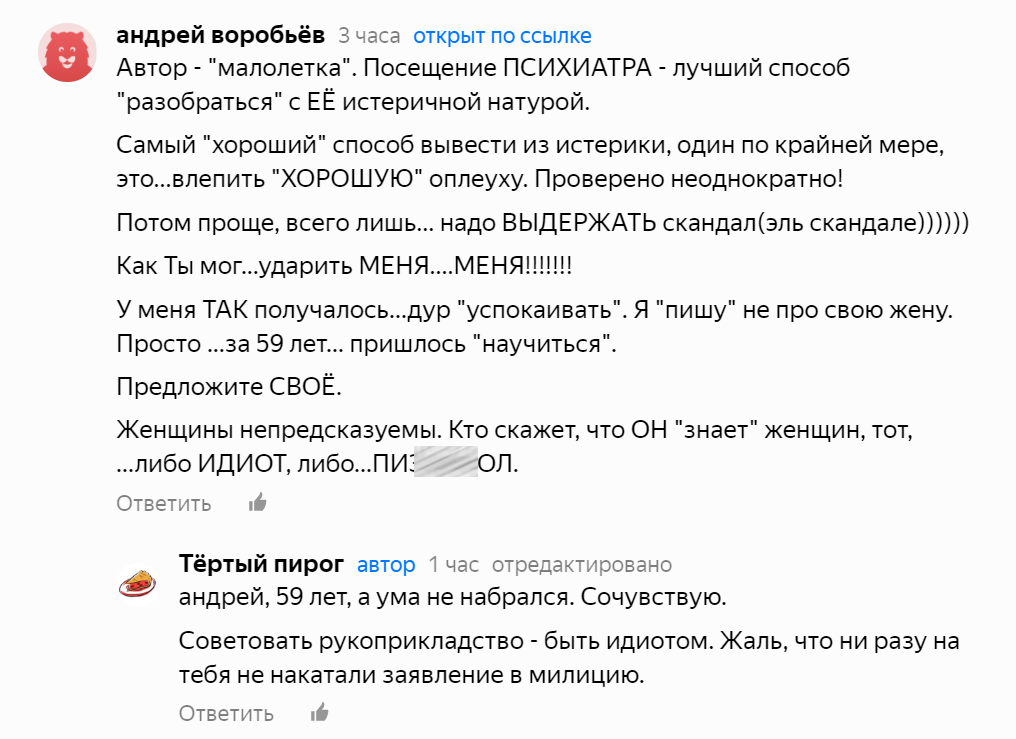Open андрей воробьёв's red lion avatar

67,52
